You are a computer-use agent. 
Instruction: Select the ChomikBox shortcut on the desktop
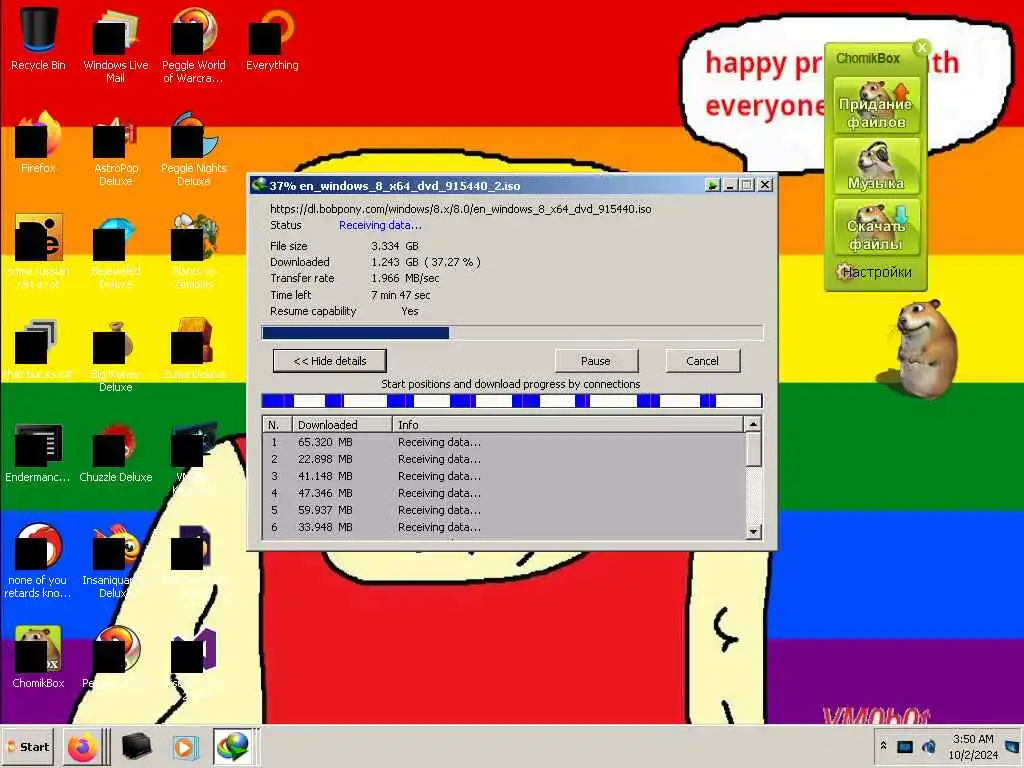[38, 656]
